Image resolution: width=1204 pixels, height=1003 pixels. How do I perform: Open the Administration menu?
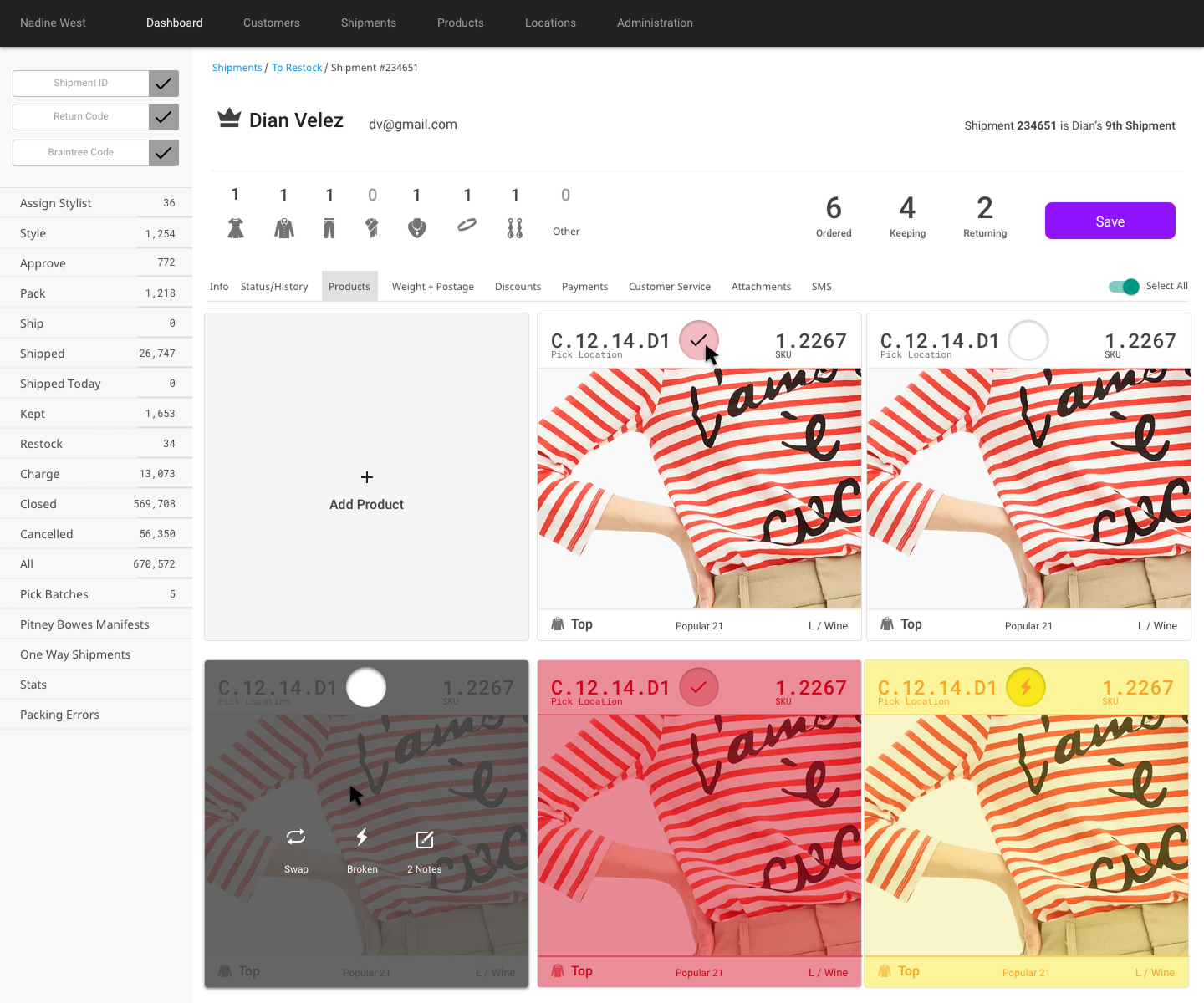(x=655, y=23)
